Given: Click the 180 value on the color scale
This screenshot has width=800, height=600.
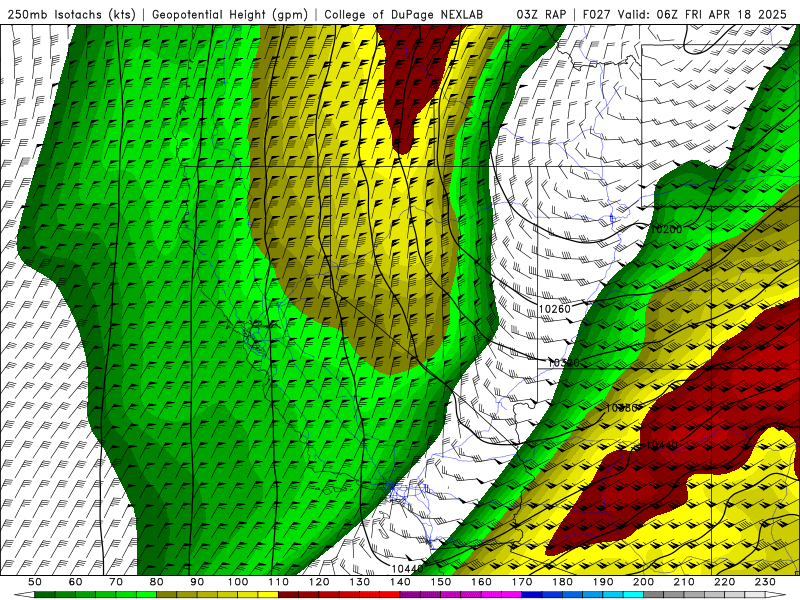Looking at the screenshot, I should pyautogui.click(x=562, y=582).
